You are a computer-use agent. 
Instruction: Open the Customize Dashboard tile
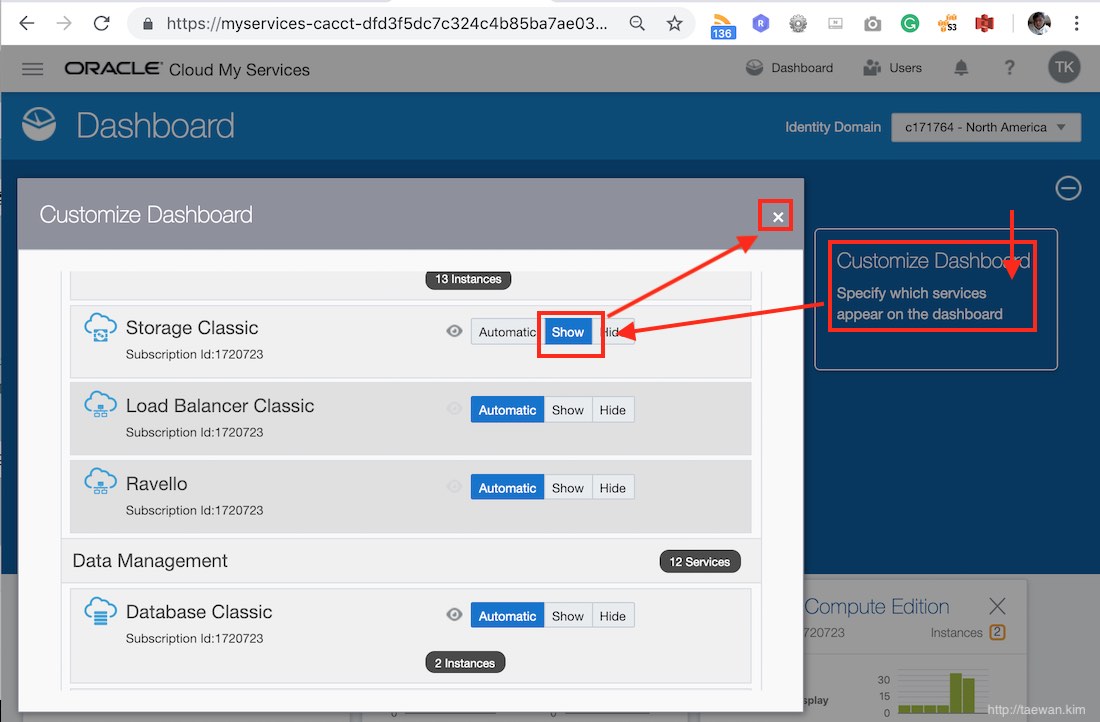[936, 299]
